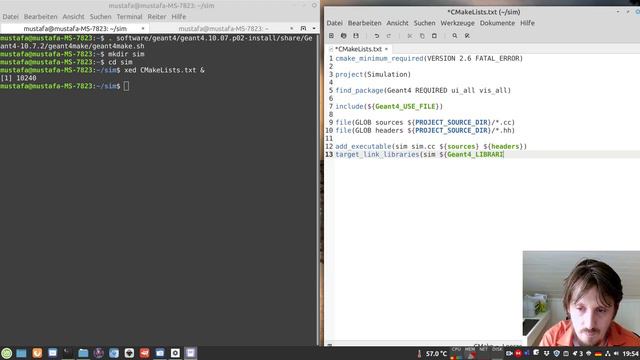Image resolution: width=640 pixels, height=360 pixels.
Task: Open the Datei menu in xed editor
Action: (x=334, y=23)
